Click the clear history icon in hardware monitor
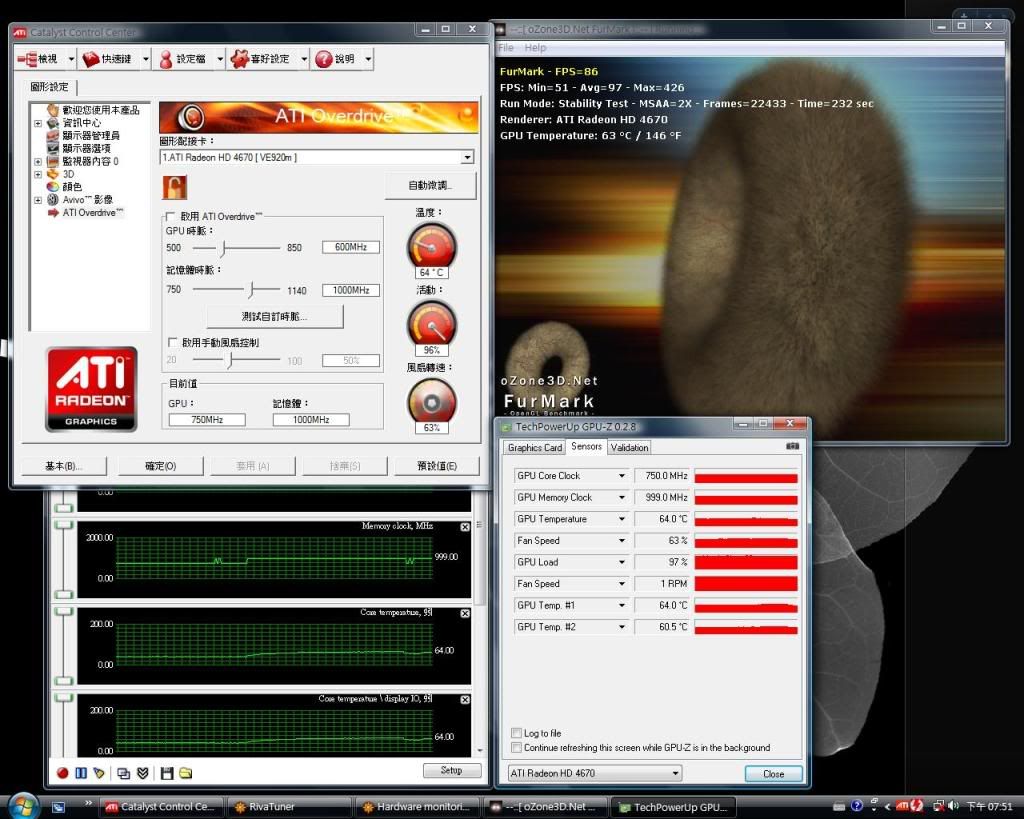 point(99,773)
